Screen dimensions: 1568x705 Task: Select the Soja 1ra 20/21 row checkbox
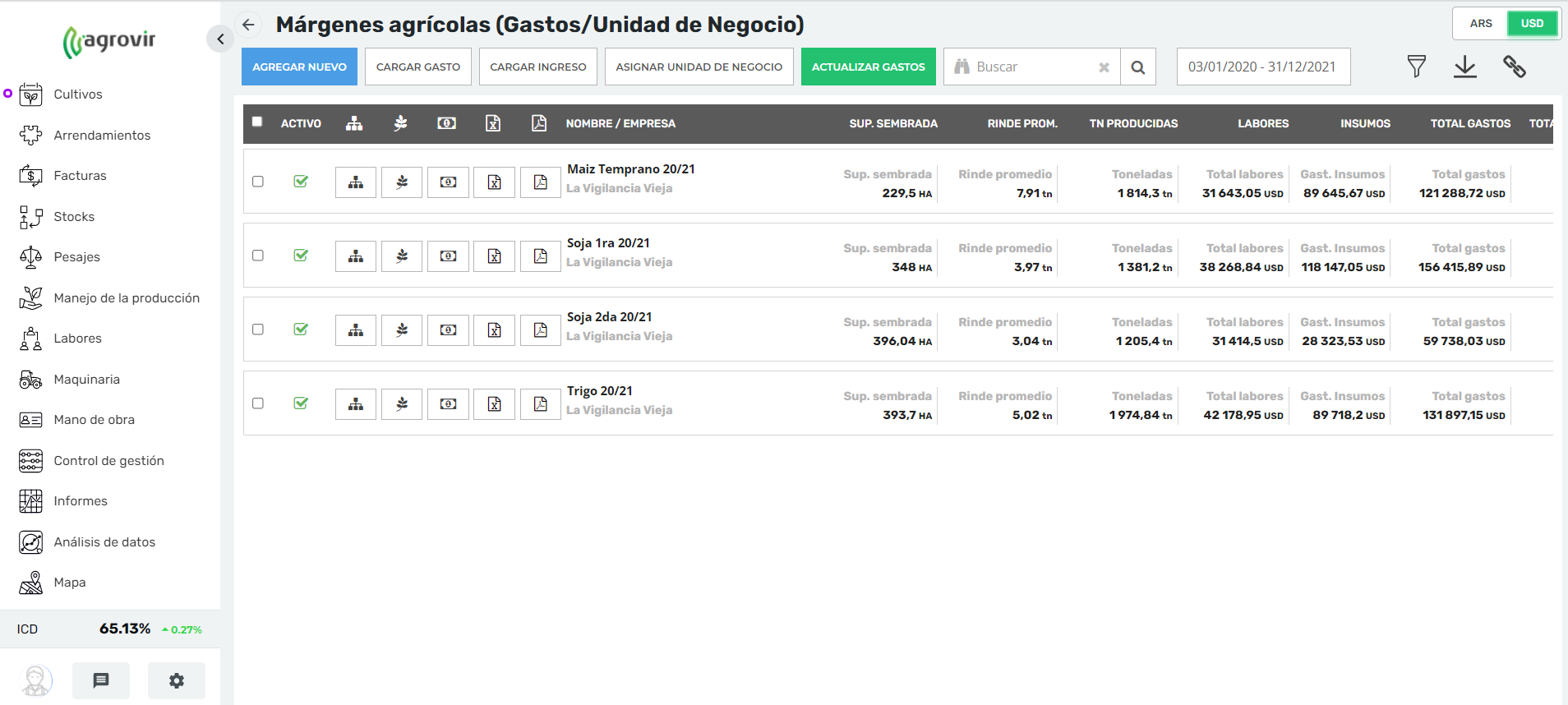point(258,256)
